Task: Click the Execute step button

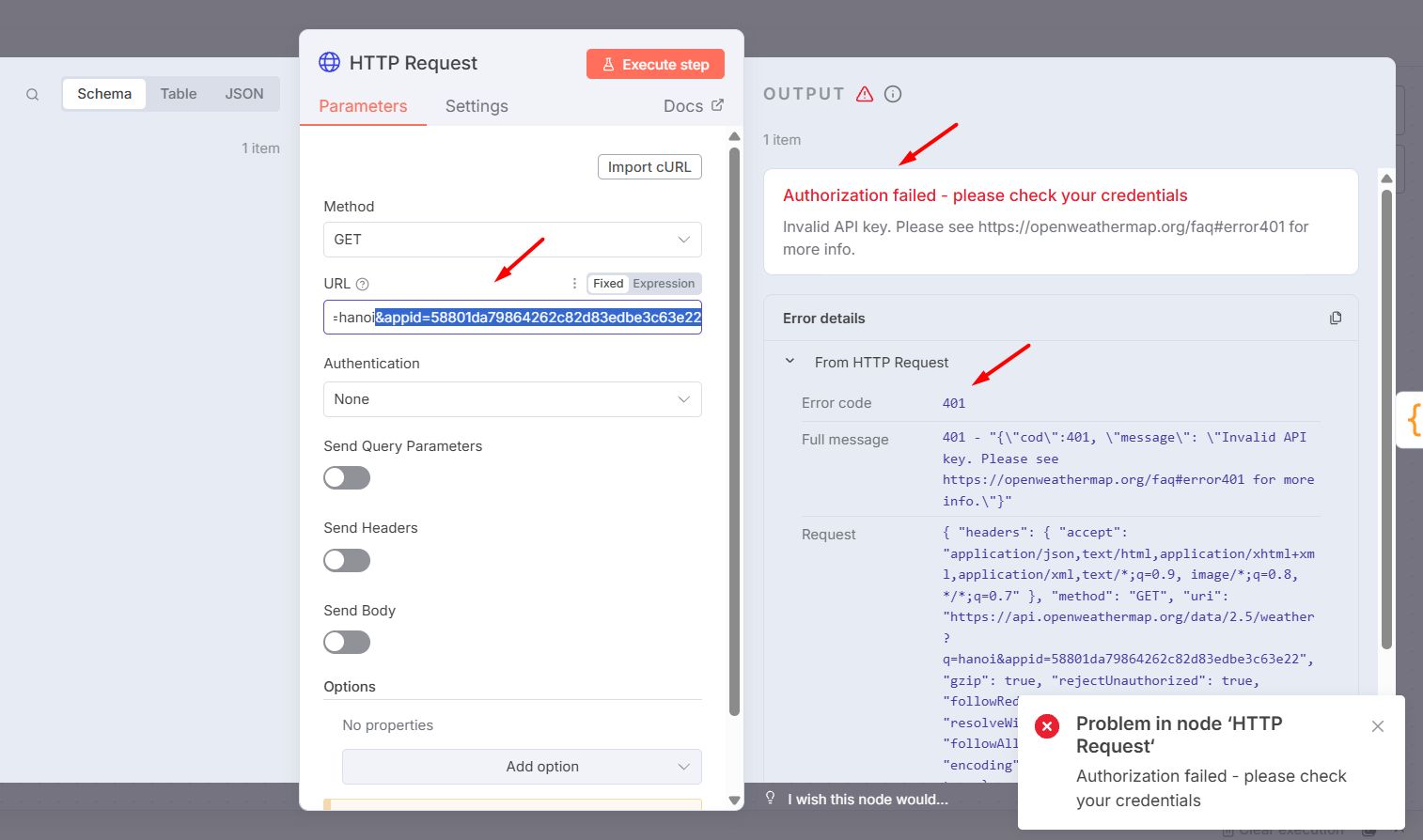Action: coord(655,64)
